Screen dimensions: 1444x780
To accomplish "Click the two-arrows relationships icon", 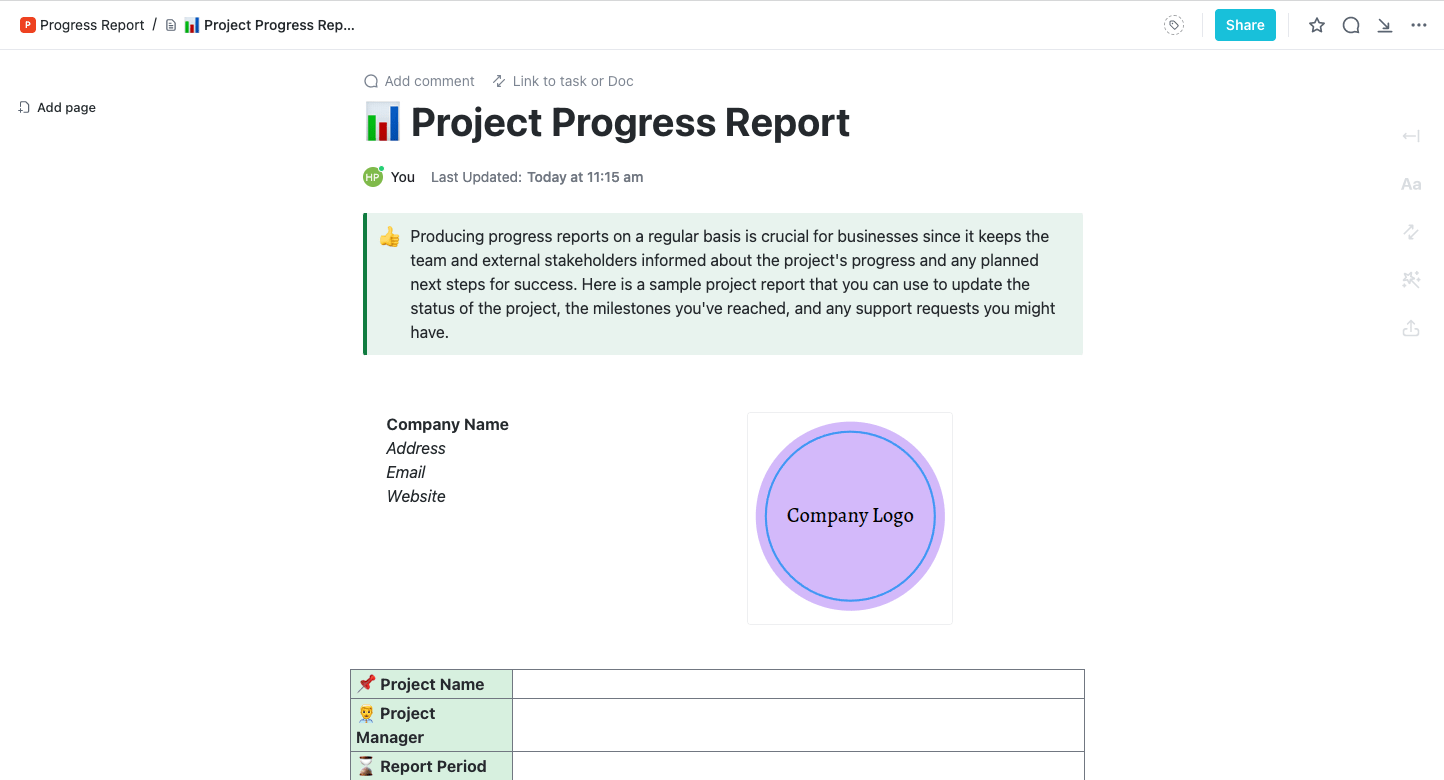I will click(x=1411, y=232).
